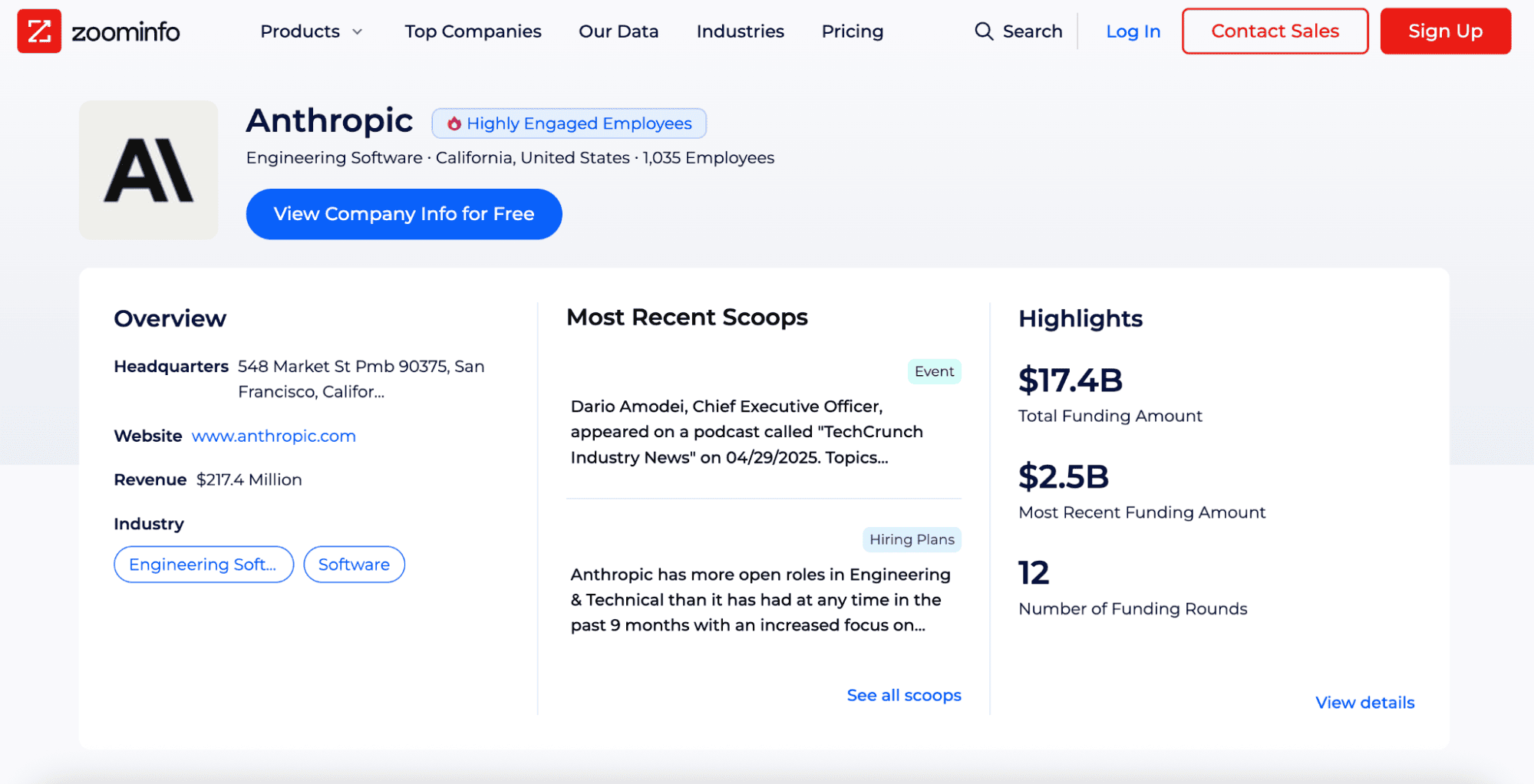The width and height of the screenshot is (1534, 784).
Task: Click the Log In link
Action: (x=1133, y=31)
